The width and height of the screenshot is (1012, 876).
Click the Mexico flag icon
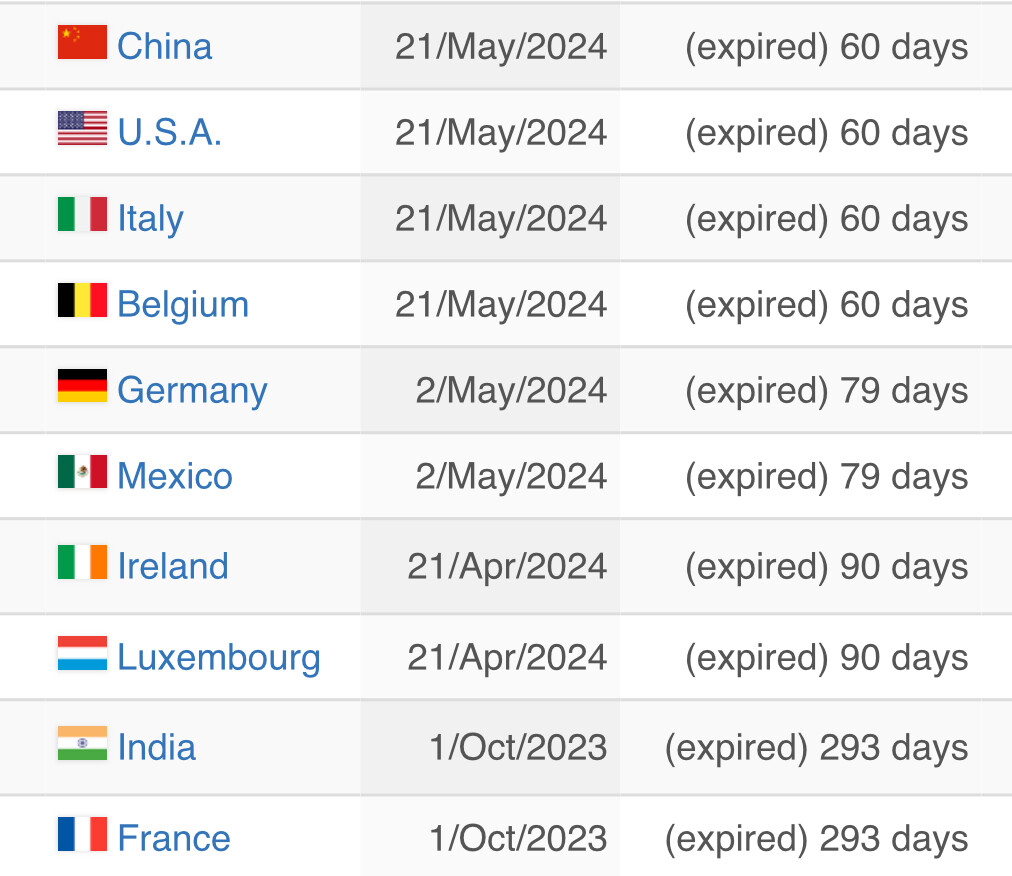coord(82,472)
